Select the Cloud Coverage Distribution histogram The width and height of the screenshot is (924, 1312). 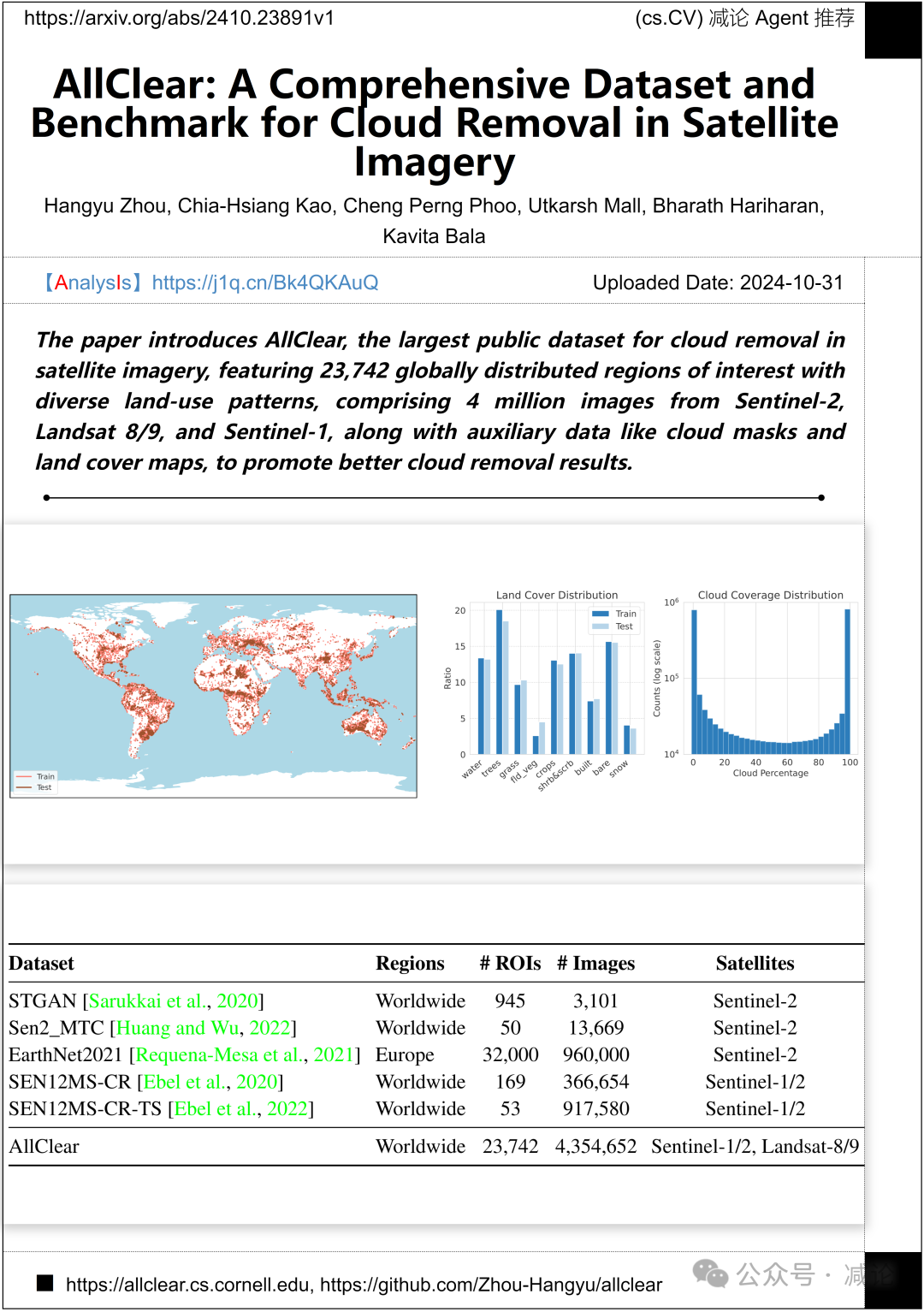755,684
